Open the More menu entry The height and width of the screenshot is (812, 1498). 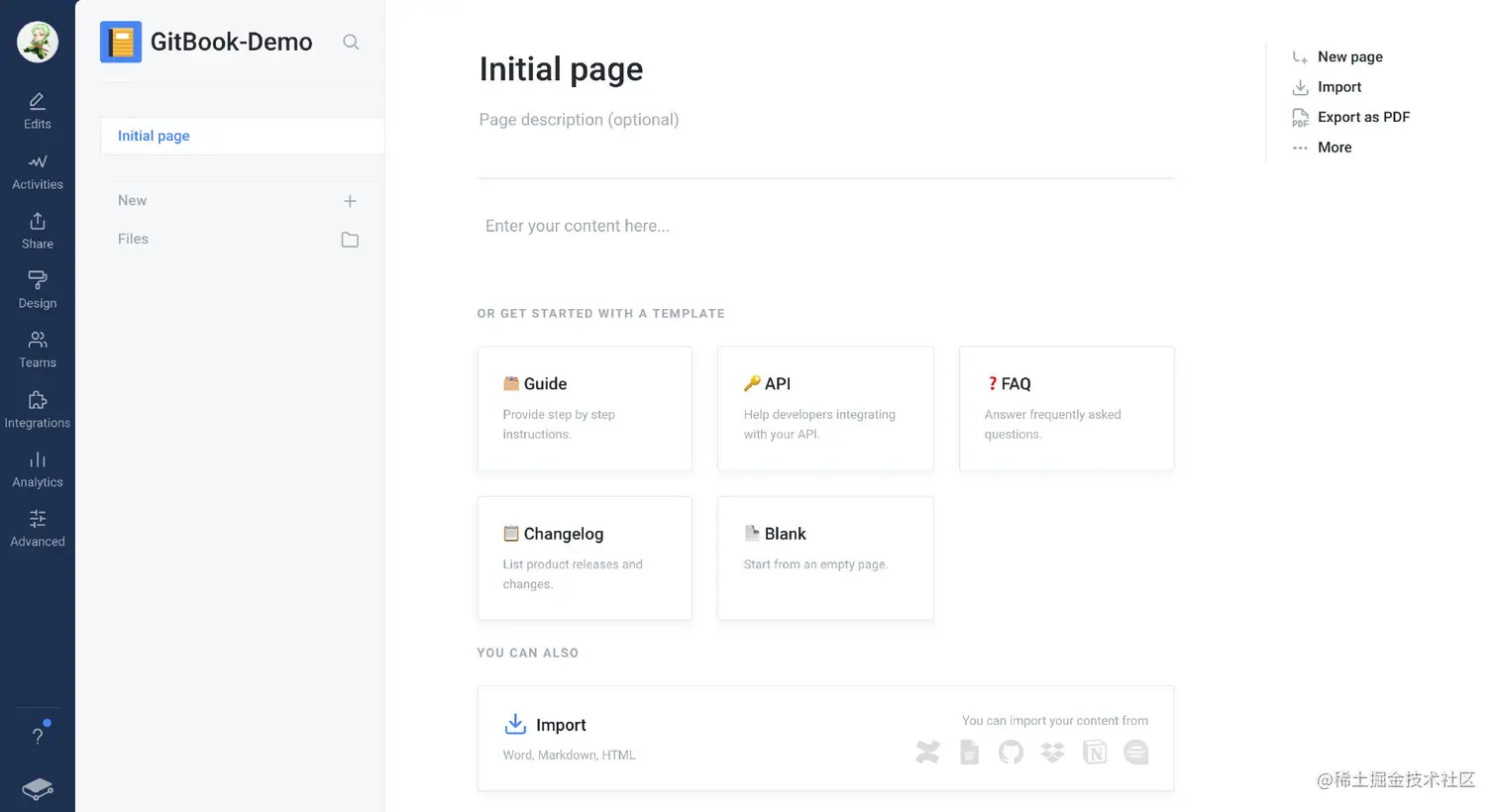pos(1335,147)
